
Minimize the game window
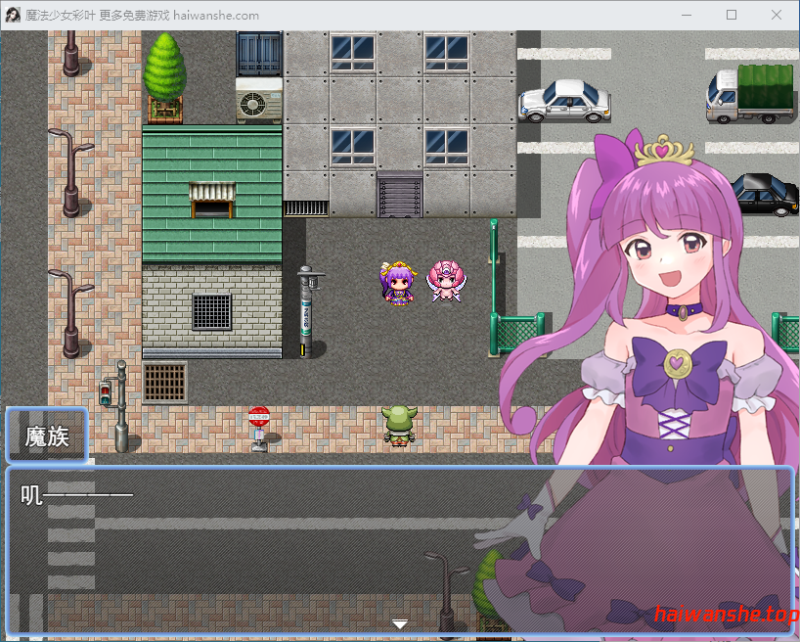(685, 15)
